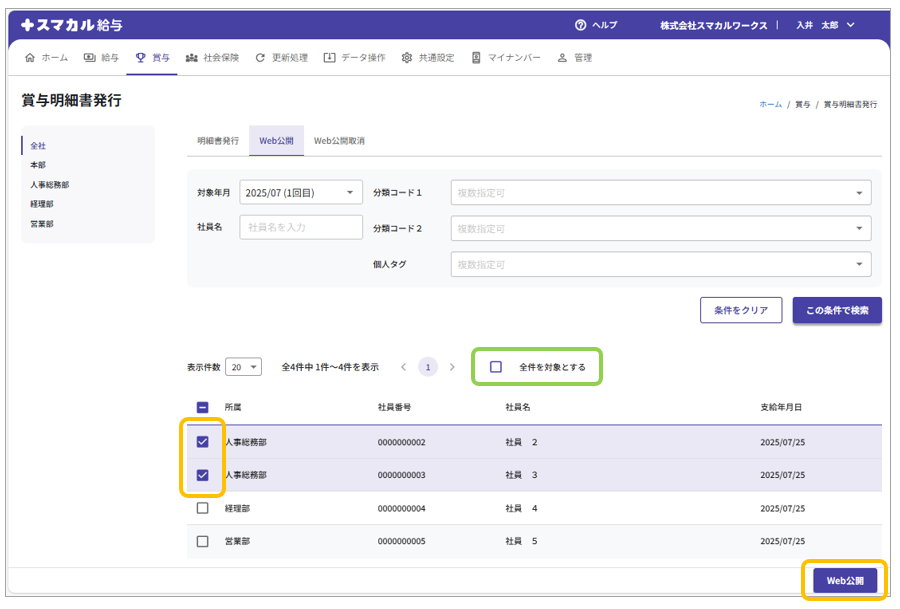Switch to the 明細書発行 tab
Image resolution: width=900 pixels, height=609 pixels.
218,141
